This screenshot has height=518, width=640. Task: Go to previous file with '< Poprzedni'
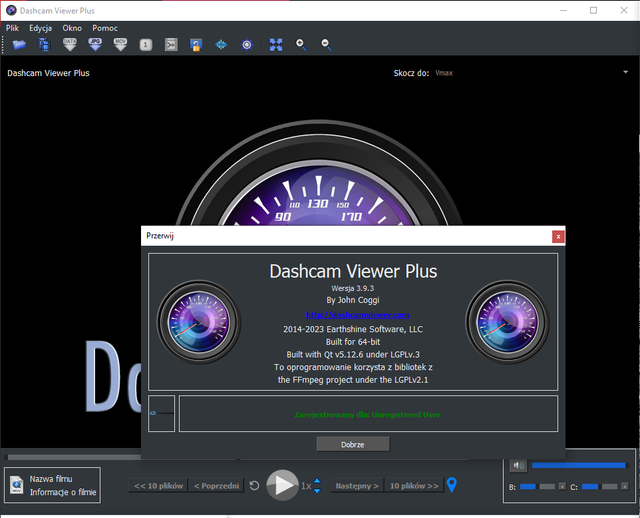(x=217, y=486)
